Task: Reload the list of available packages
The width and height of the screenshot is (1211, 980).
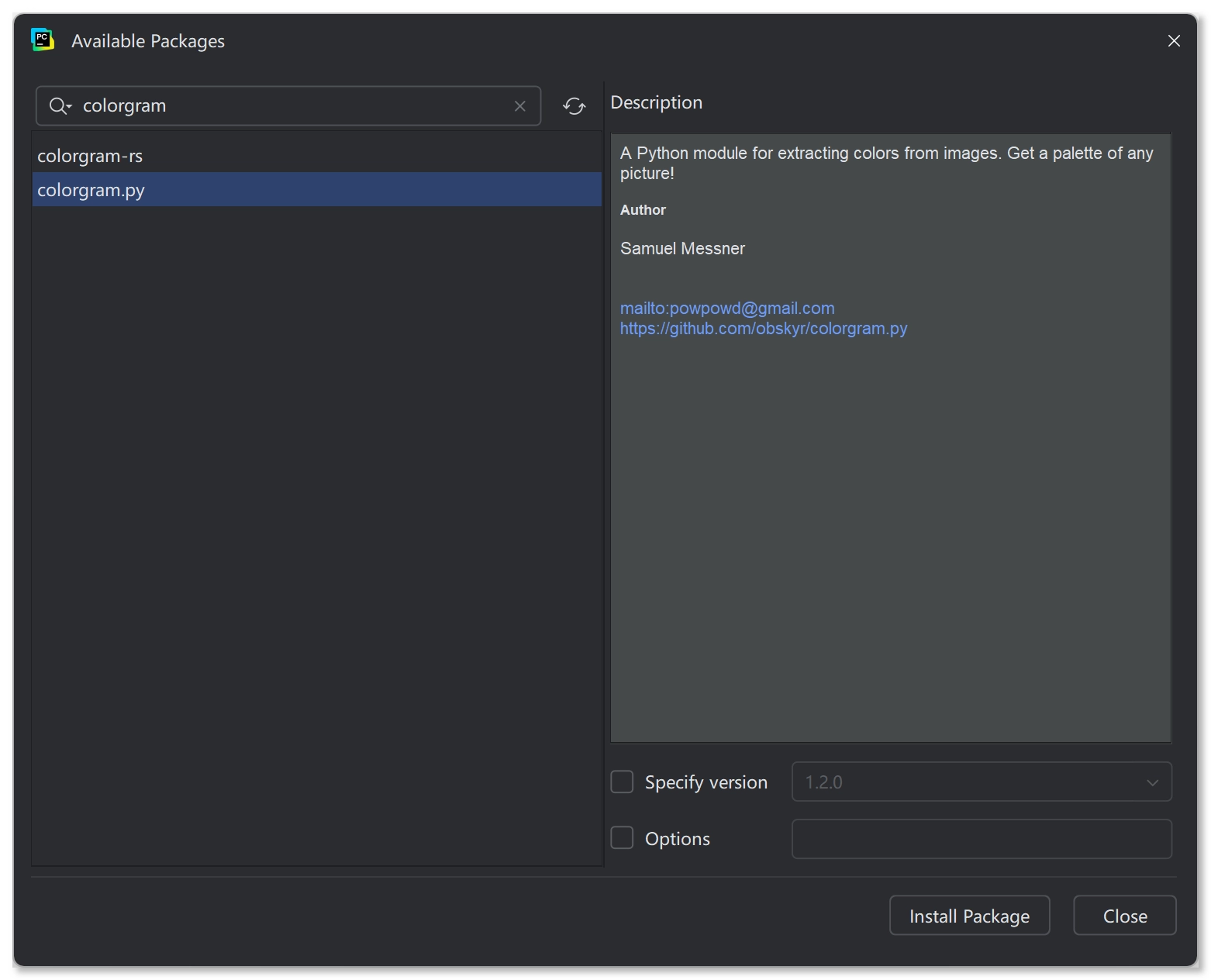Action: coord(574,106)
